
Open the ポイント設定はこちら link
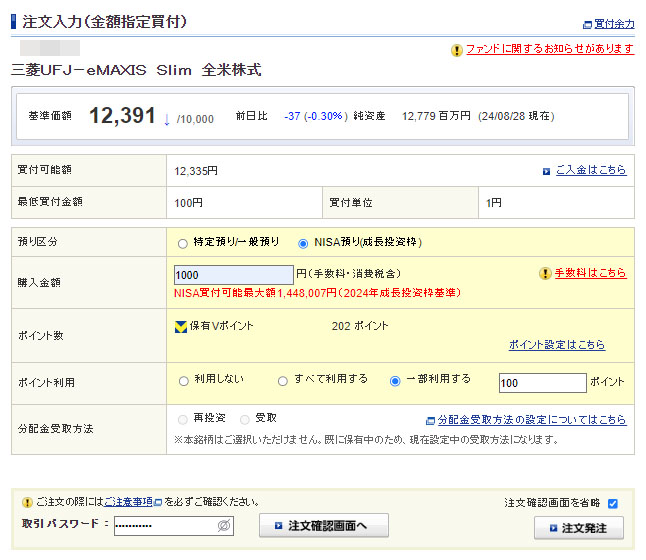[x=556, y=345]
